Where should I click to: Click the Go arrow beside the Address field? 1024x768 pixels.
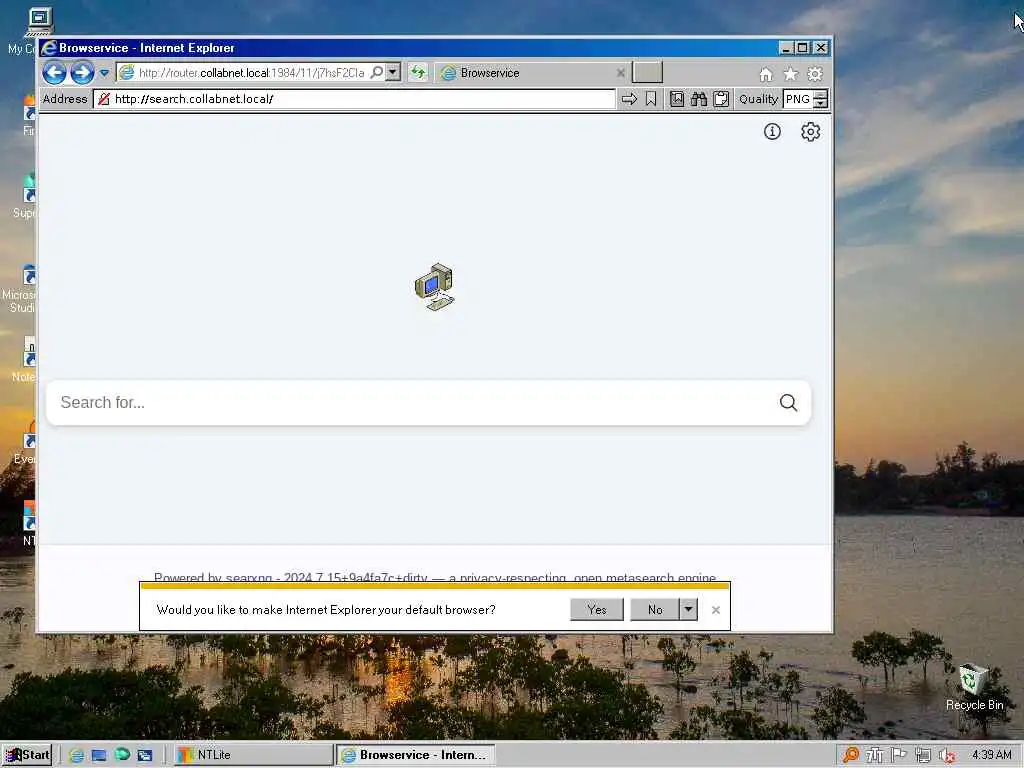(629, 99)
